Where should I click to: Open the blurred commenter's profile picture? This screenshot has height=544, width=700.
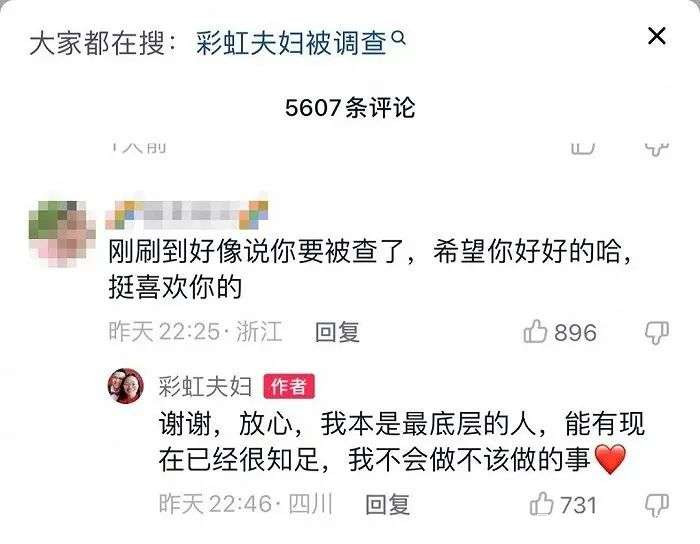(62, 233)
